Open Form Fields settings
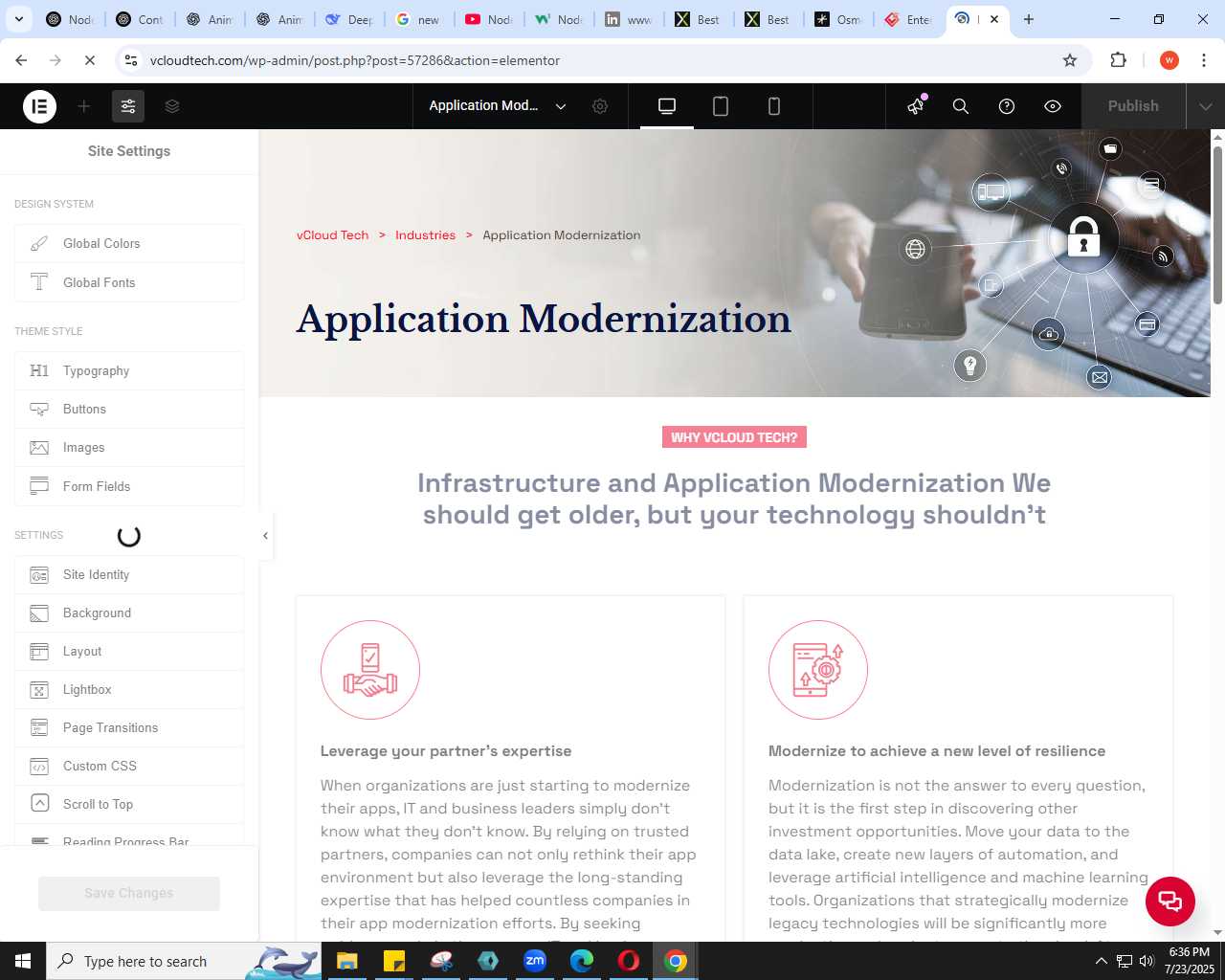 point(129,486)
